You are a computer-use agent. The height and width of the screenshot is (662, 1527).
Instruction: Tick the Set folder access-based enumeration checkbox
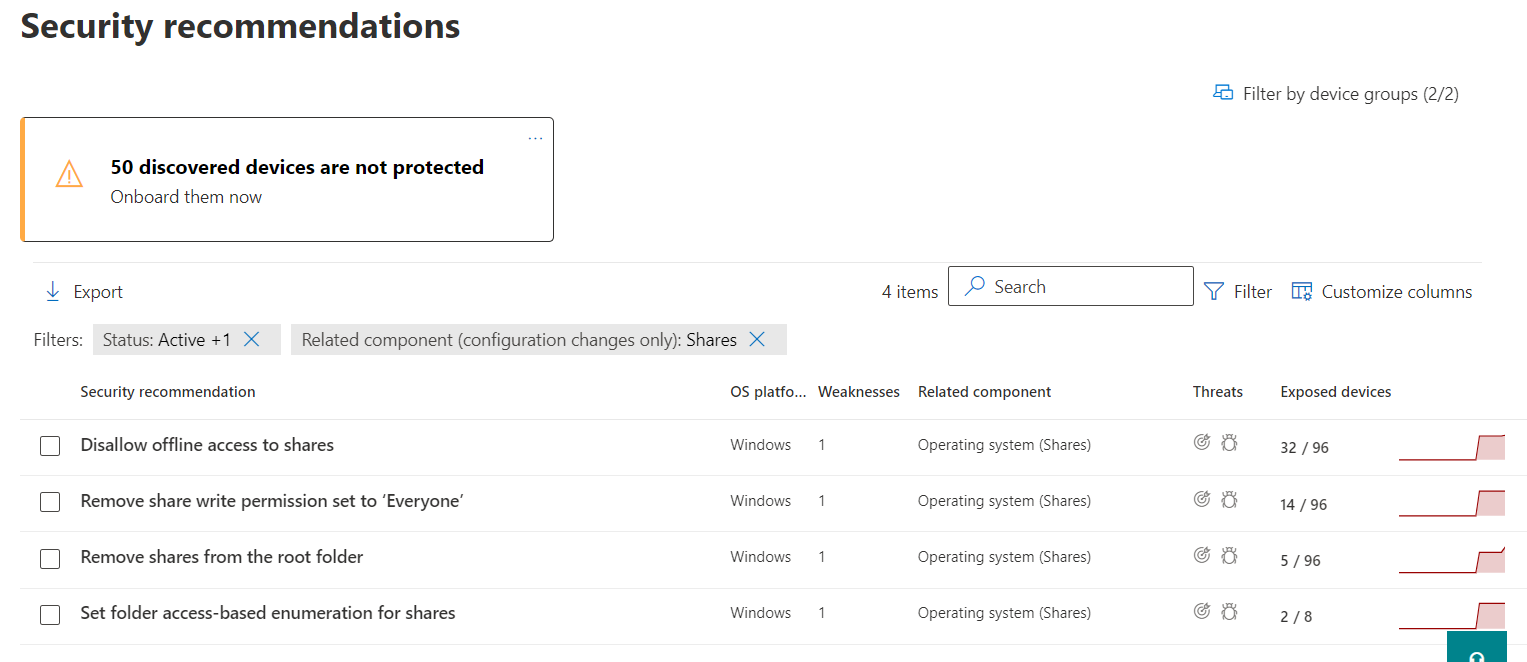pos(50,614)
